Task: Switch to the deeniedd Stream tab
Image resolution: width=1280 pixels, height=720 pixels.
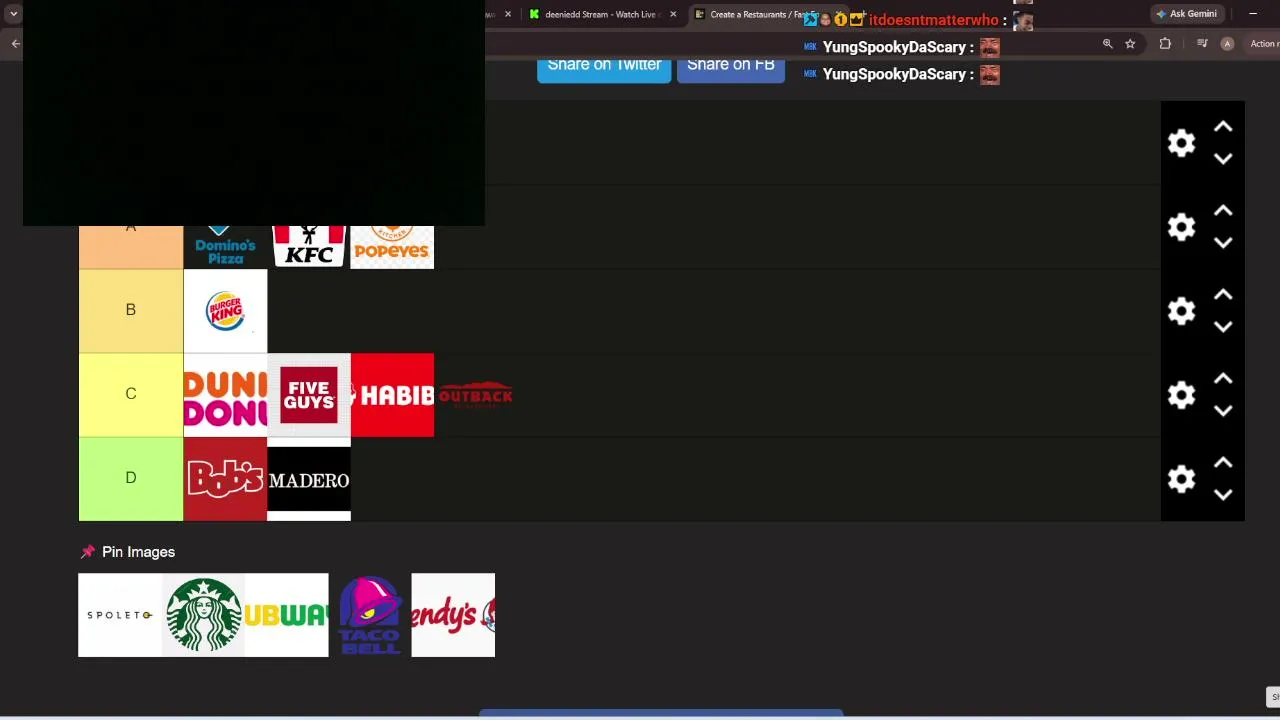Action: pyautogui.click(x=603, y=14)
